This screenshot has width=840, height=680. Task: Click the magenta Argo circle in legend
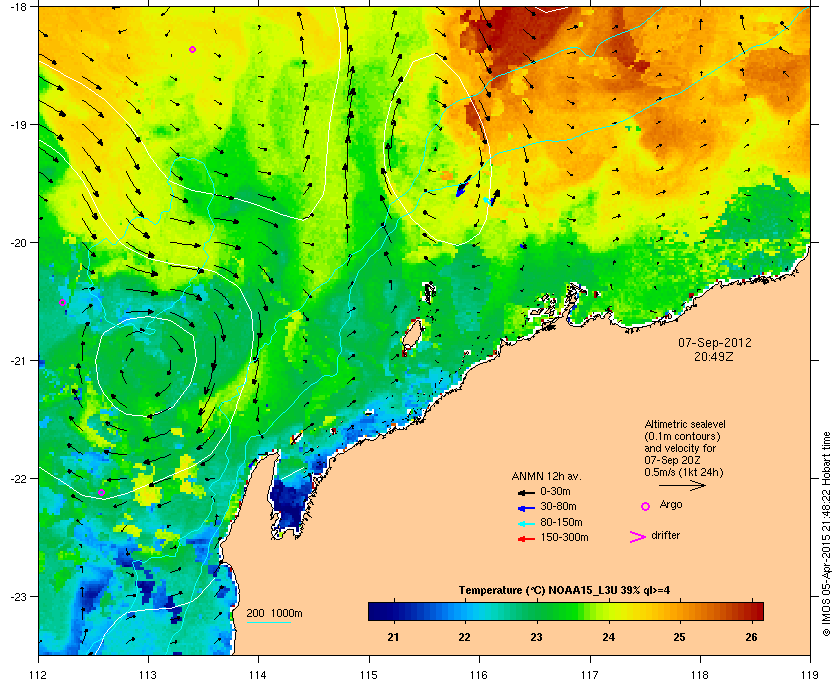646,506
